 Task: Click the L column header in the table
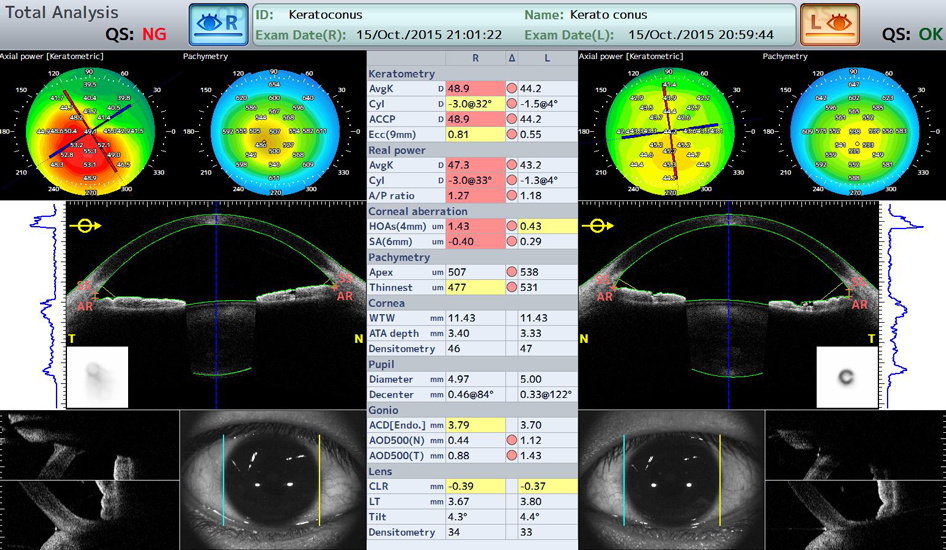[546, 59]
